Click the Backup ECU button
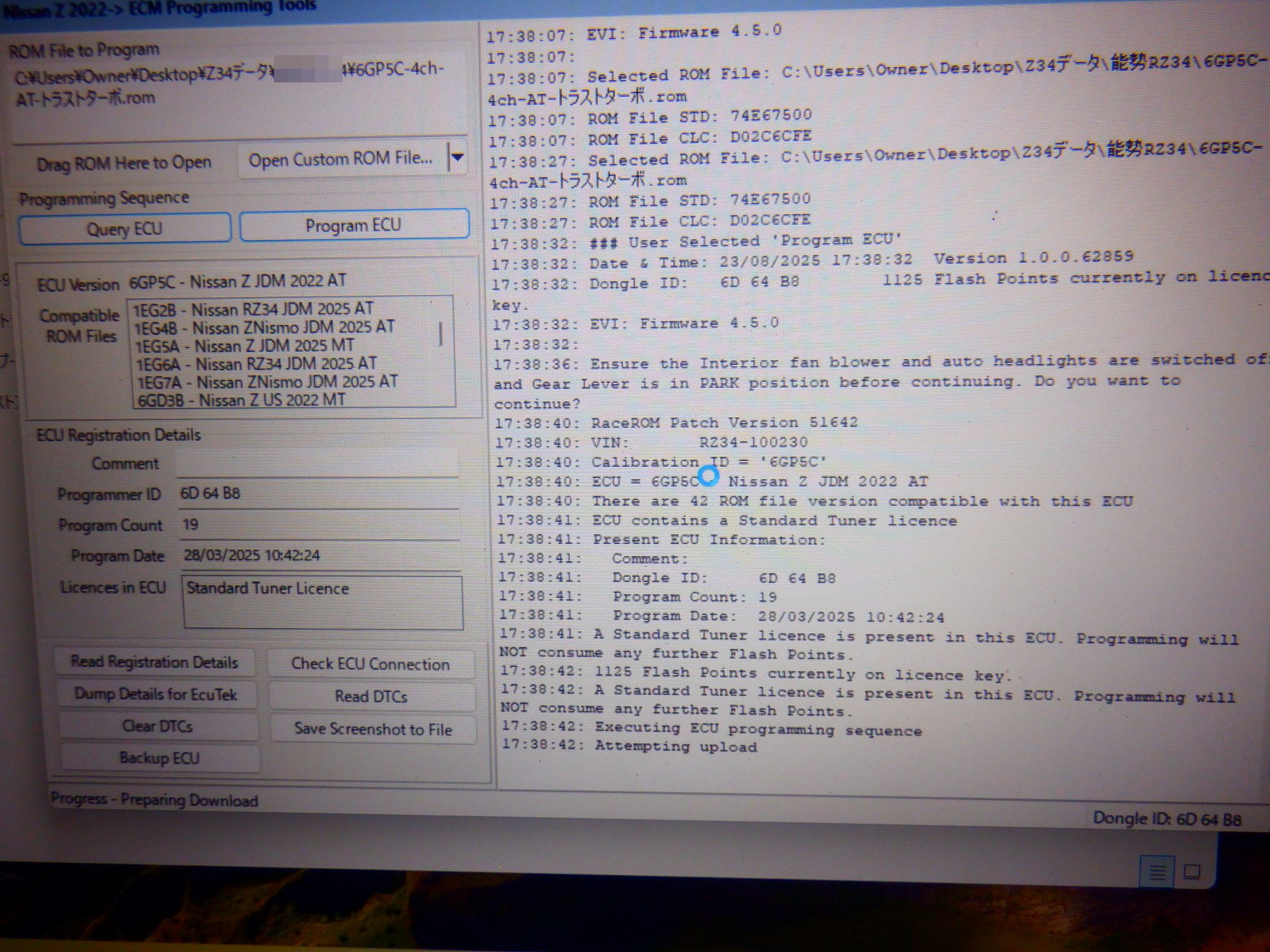1270x952 pixels. 159,758
